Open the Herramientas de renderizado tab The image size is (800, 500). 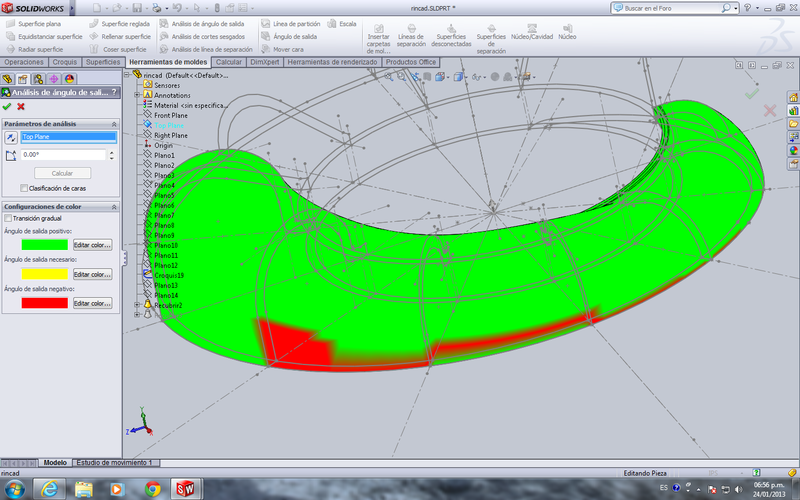(333, 62)
